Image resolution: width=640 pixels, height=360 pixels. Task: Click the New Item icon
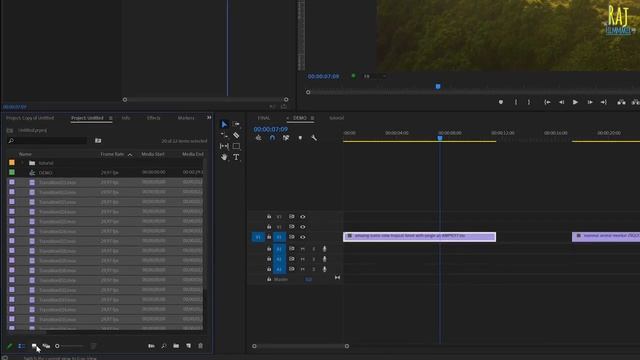(188, 346)
